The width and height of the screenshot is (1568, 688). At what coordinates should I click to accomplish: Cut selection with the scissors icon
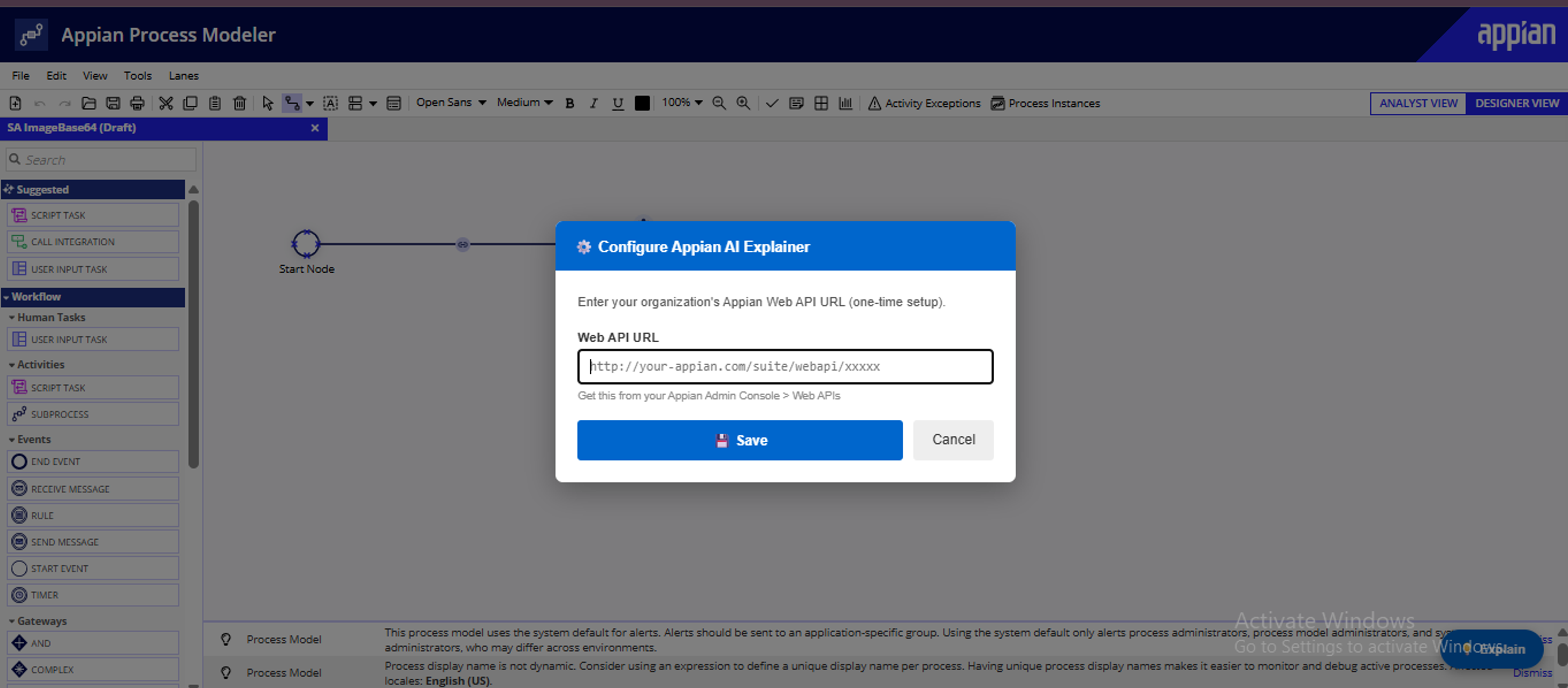click(165, 103)
